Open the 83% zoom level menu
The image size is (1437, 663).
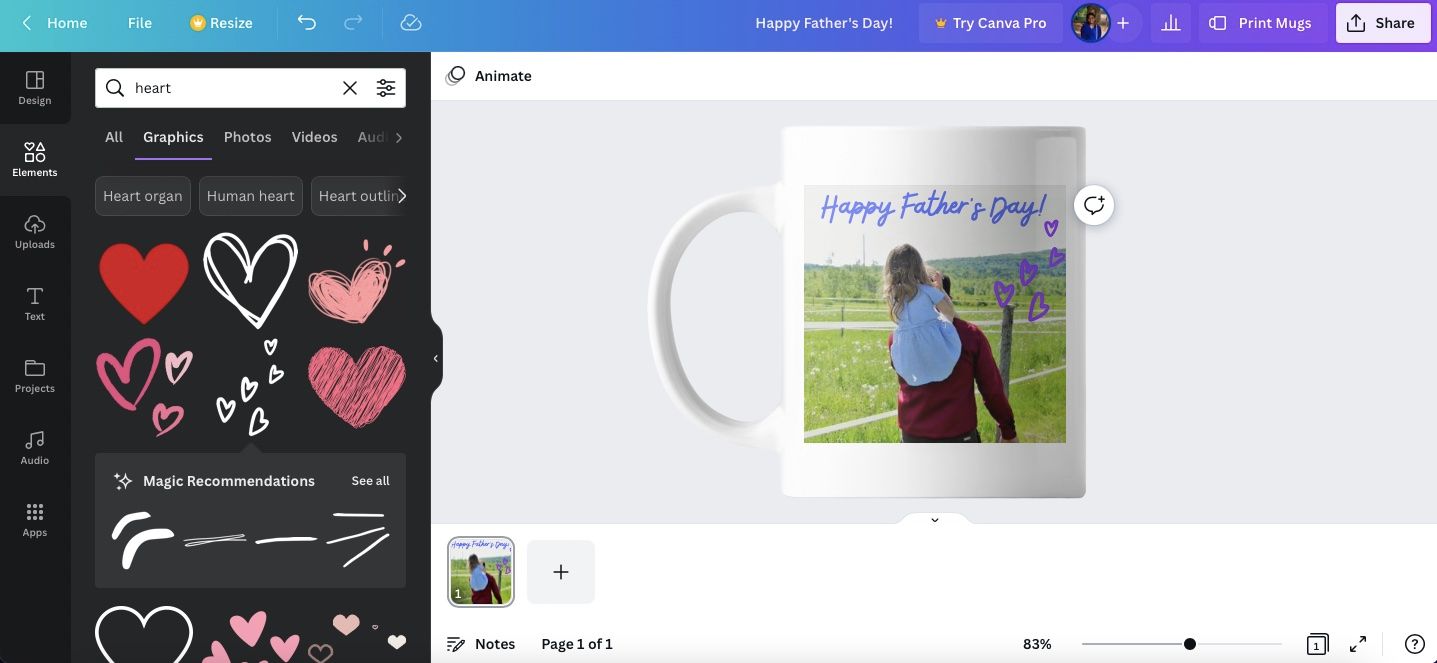click(1037, 644)
